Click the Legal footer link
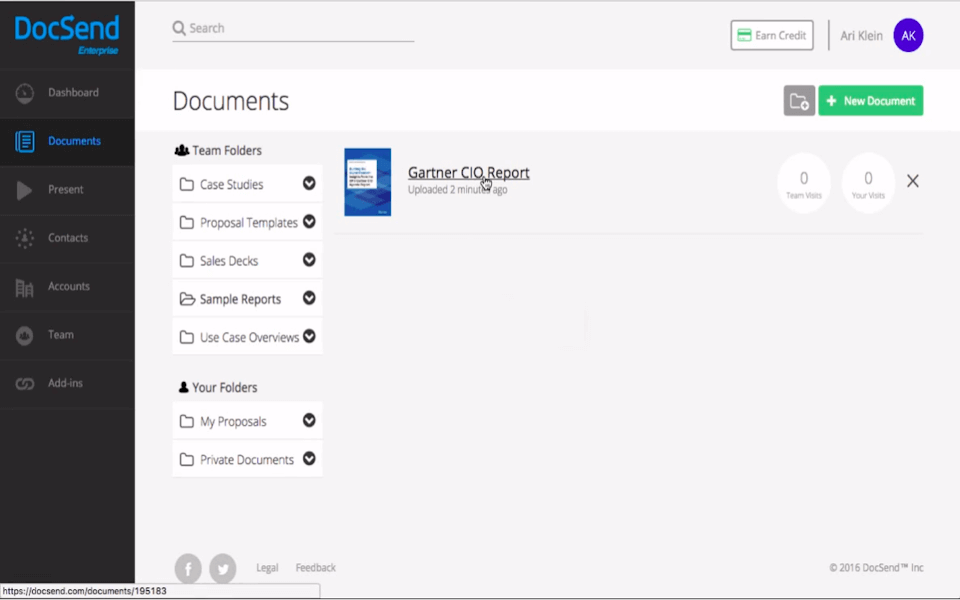The width and height of the screenshot is (960, 600). 267,568
